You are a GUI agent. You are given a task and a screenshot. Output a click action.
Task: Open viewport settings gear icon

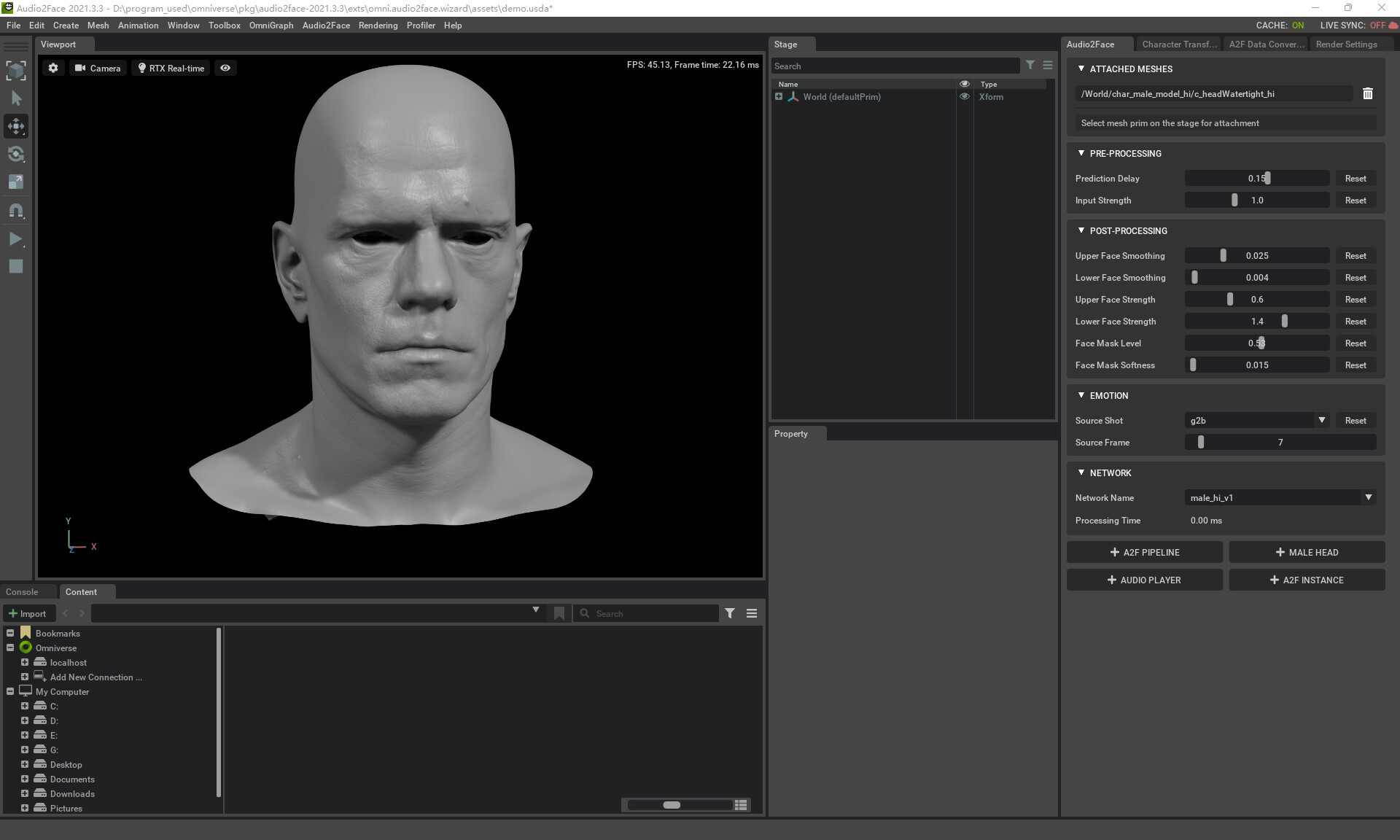coord(53,68)
